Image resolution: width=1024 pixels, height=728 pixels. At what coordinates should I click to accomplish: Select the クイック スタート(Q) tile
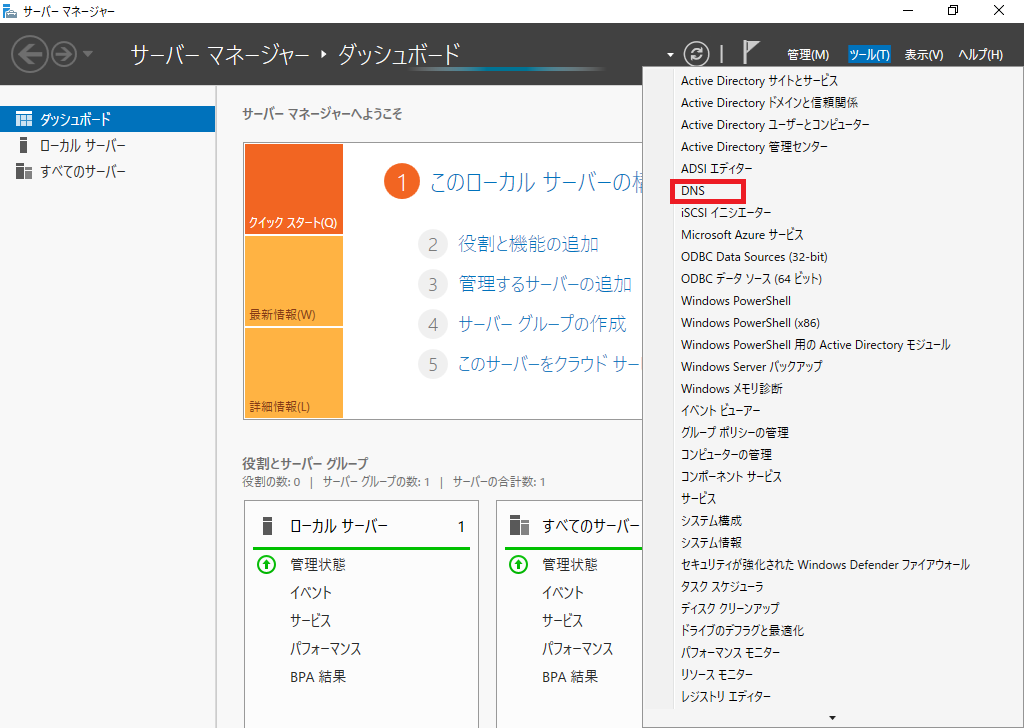coord(294,189)
